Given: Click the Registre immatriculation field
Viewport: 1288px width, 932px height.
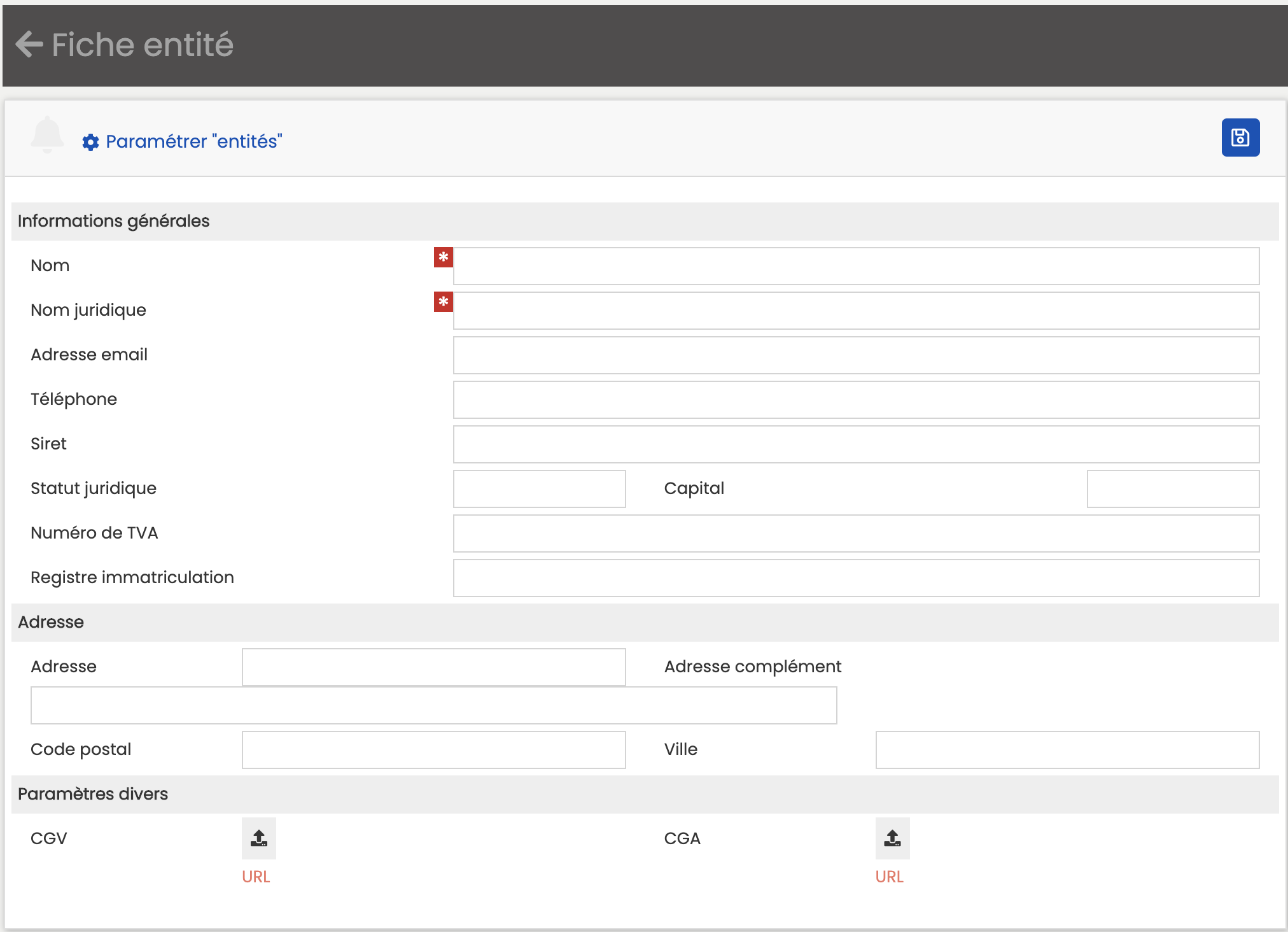Looking at the screenshot, I should click(856, 578).
